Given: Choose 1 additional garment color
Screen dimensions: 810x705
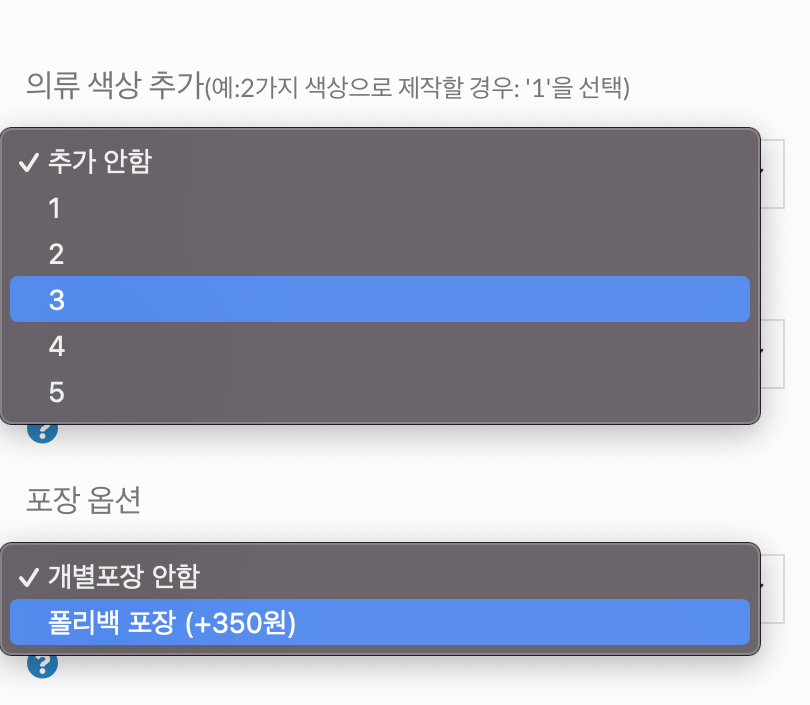Looking at the screenshot, I should click(x=55, y=208).
